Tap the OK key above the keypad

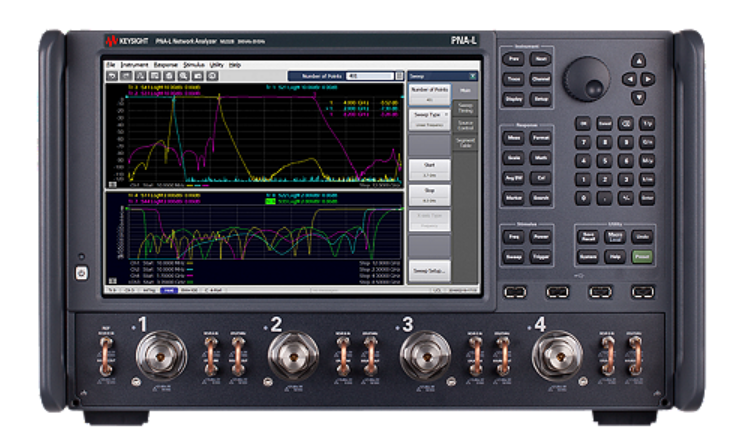[583, 123]
